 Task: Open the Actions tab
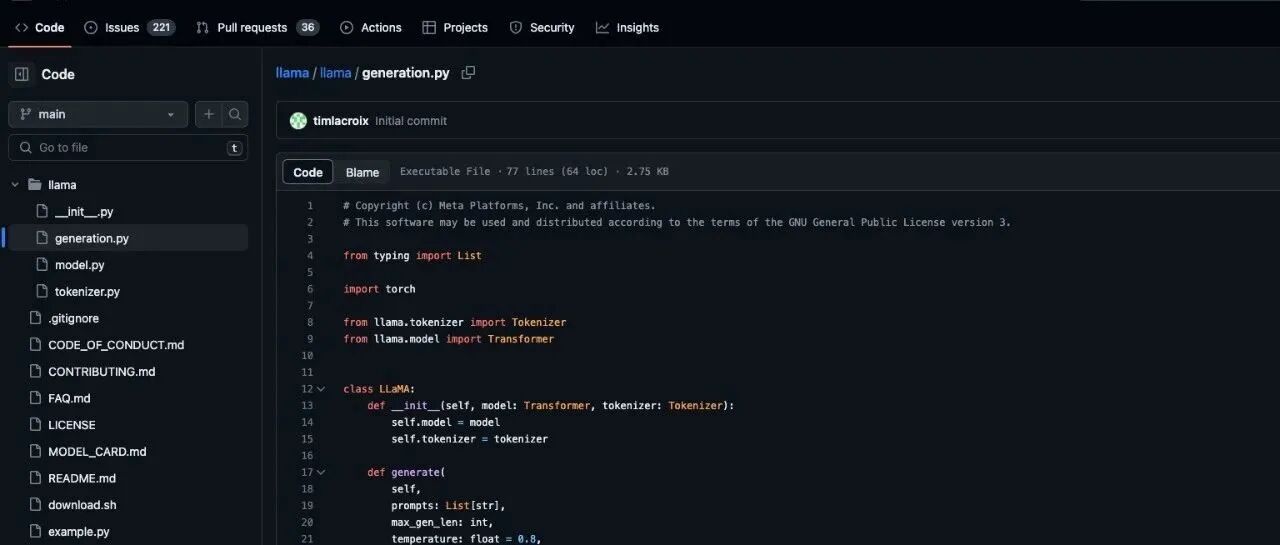tap(370, 28)
